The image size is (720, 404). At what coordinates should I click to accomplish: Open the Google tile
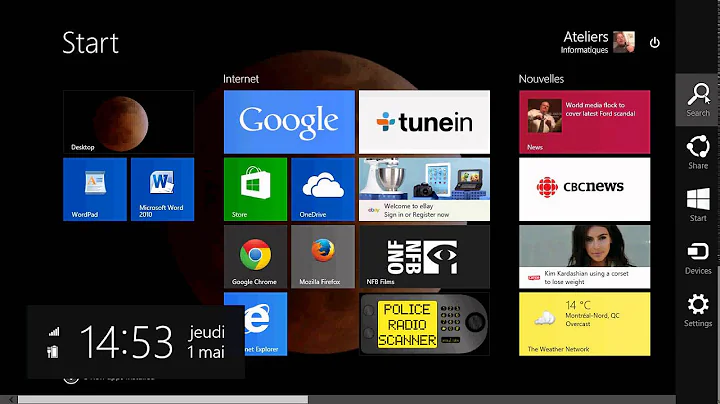[x=289, y=122]
